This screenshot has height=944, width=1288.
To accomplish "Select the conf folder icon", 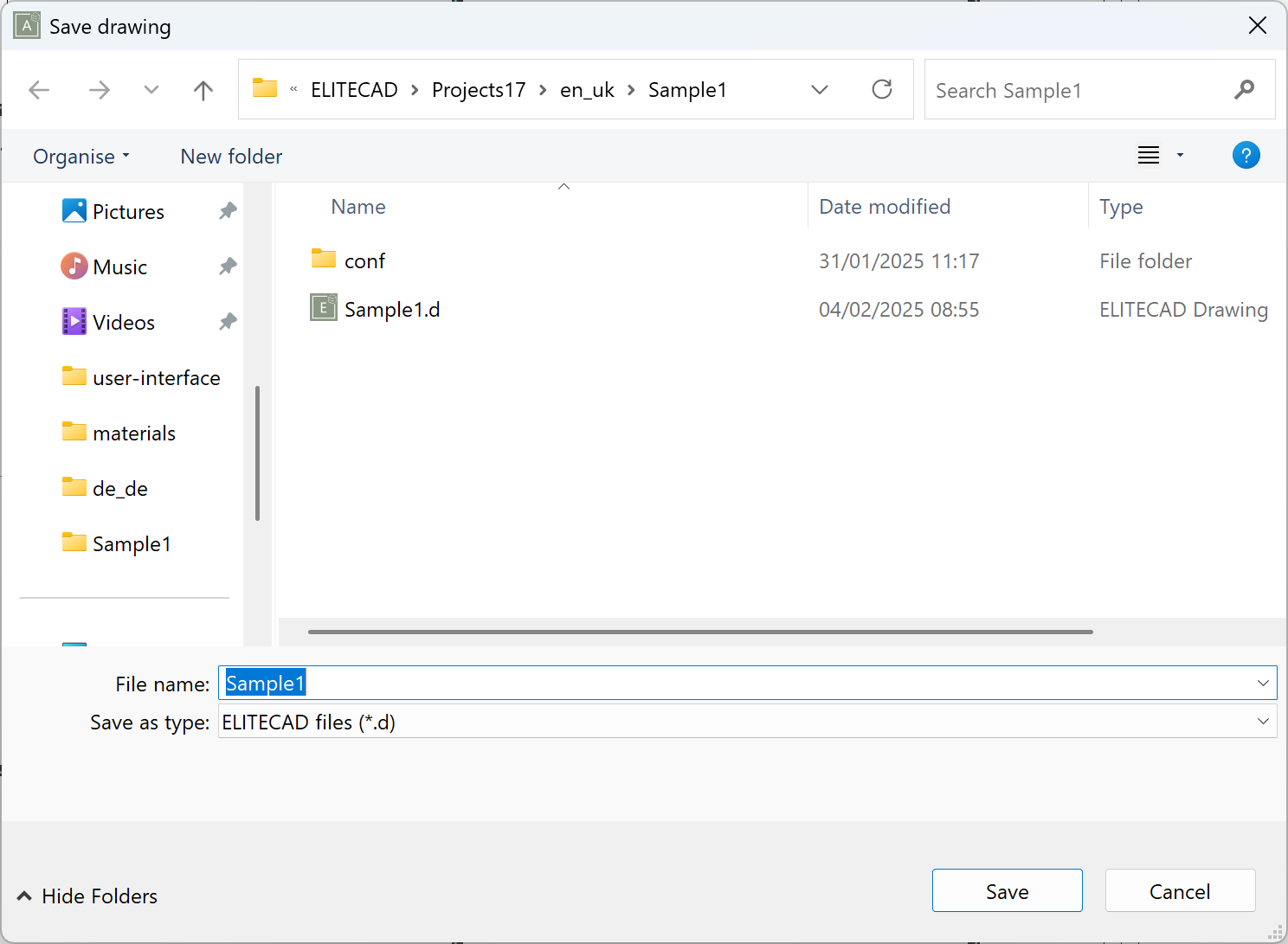I will pyautogui.click(x=324, y=260).
